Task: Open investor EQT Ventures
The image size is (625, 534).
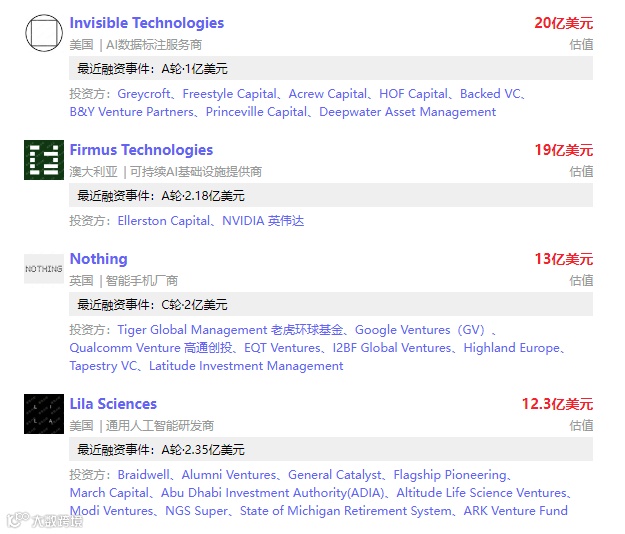Action: click(282, 348)
